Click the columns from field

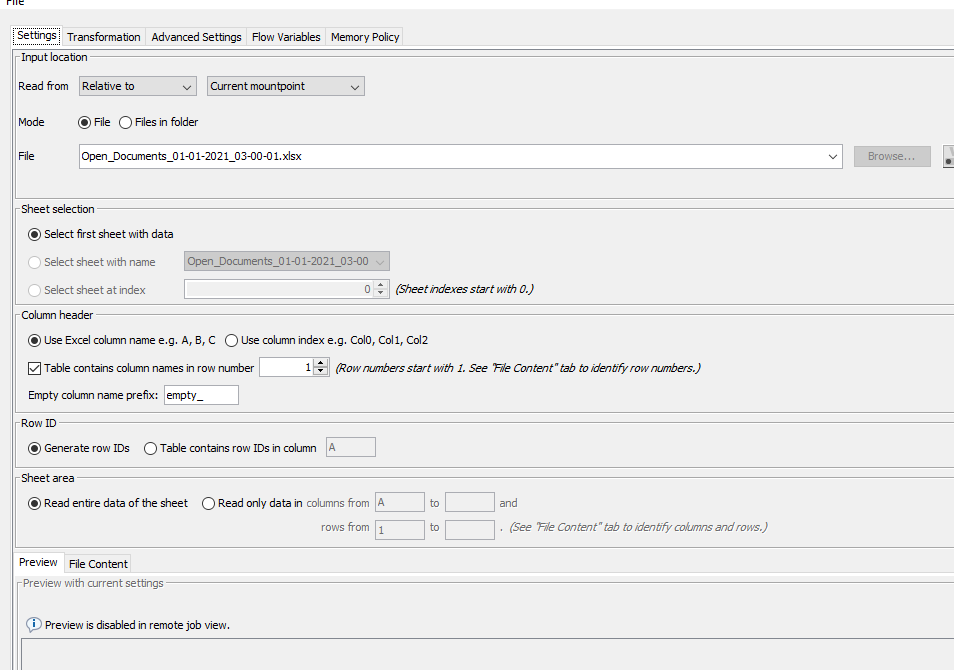(x=400, y=502)
